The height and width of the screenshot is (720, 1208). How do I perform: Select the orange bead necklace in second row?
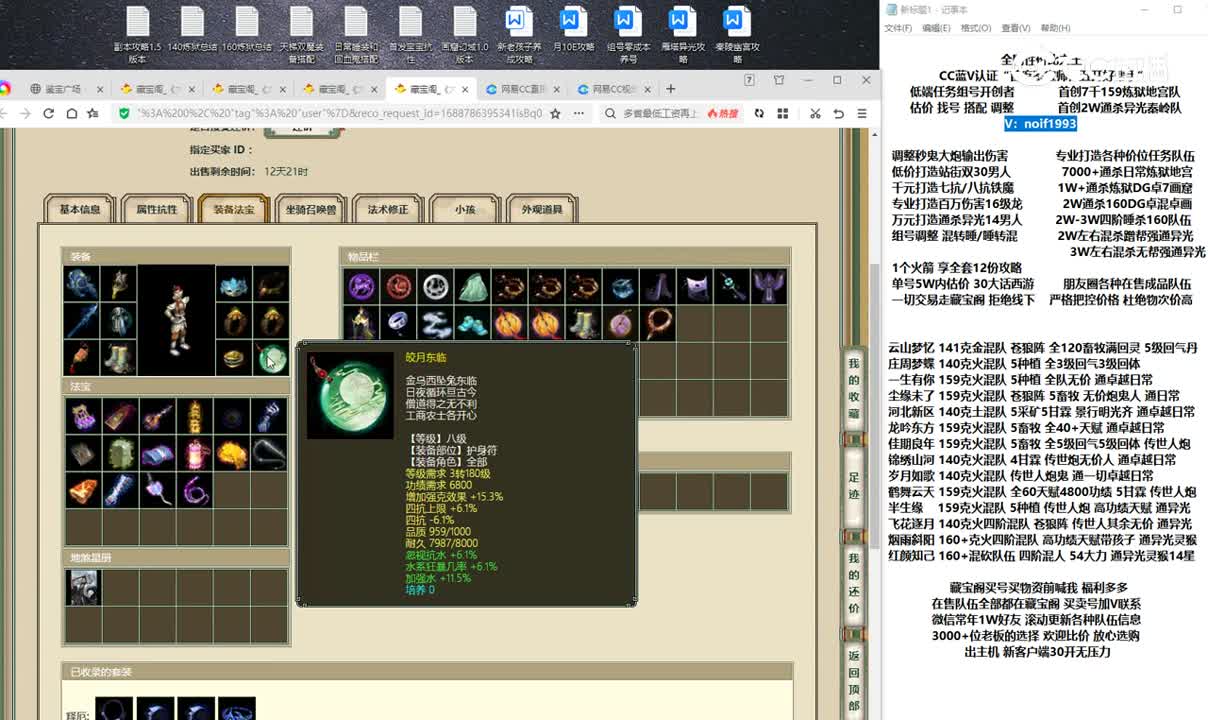point(657,323)
